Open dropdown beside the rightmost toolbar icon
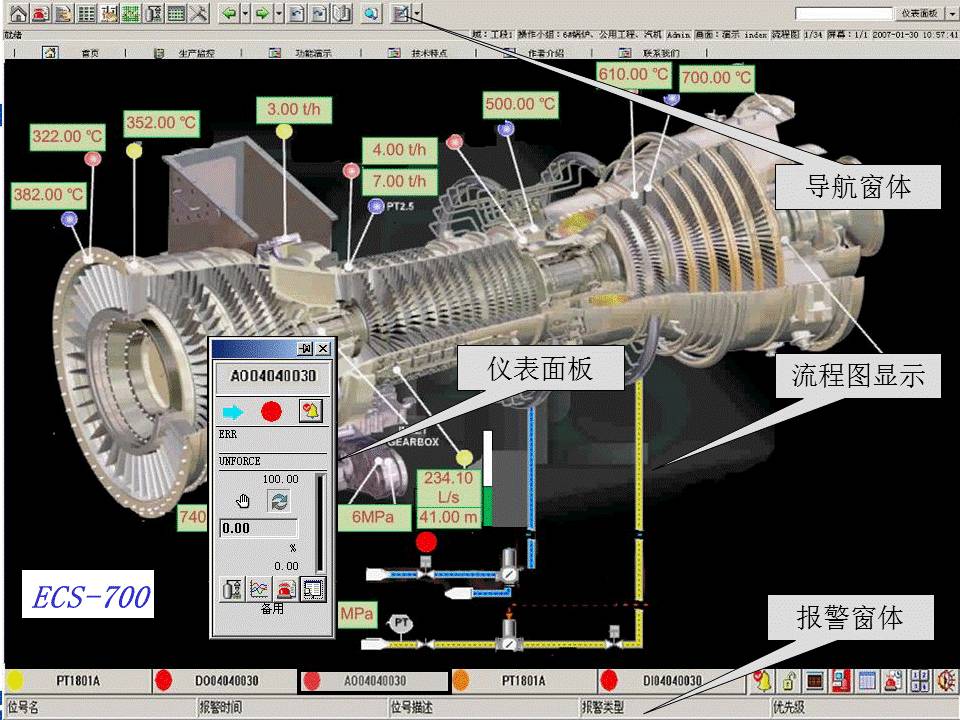This screenshot has height=720, width=960. [417, 14]
